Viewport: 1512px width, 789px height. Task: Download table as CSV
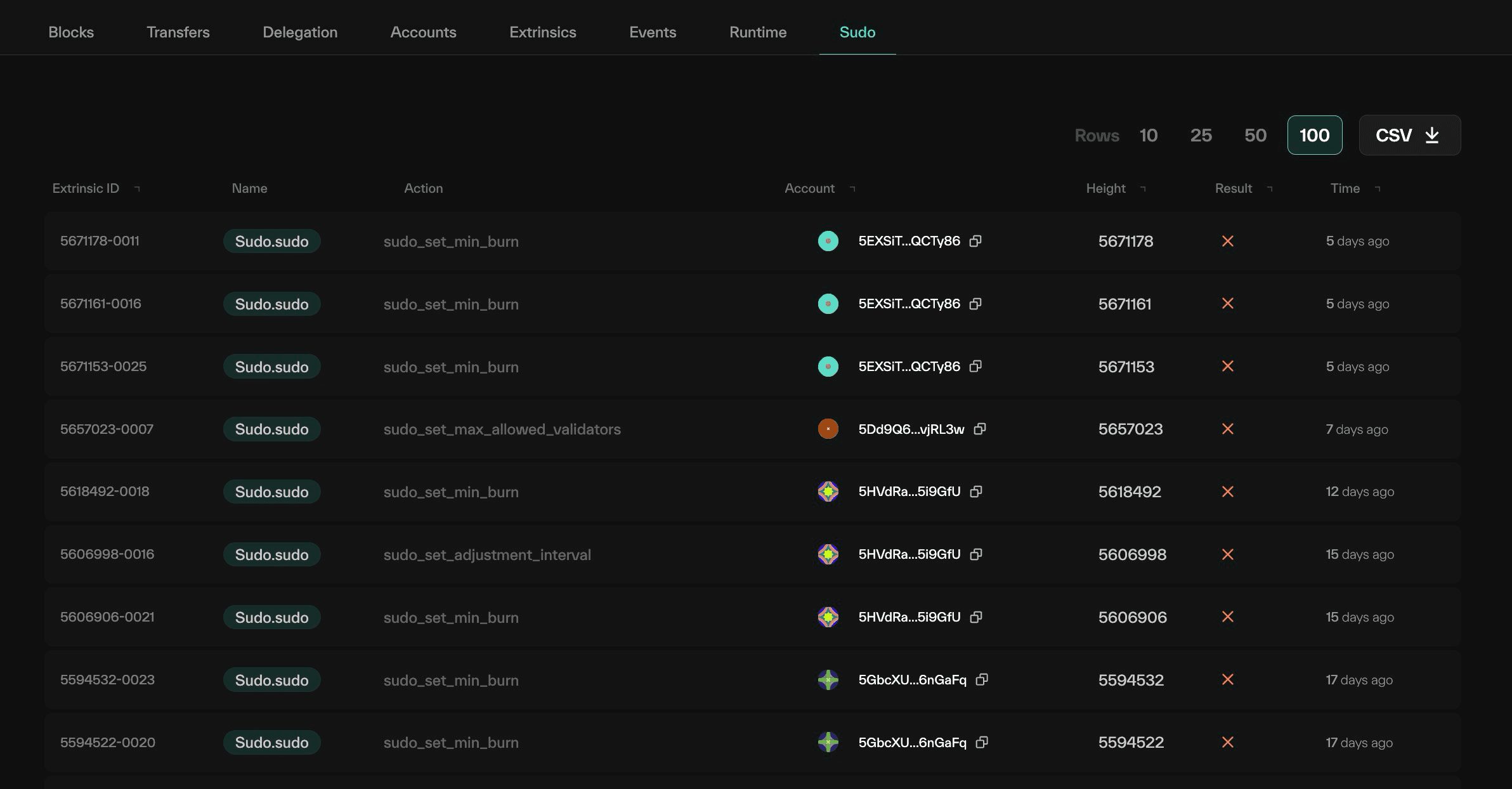click(1410, 135)
